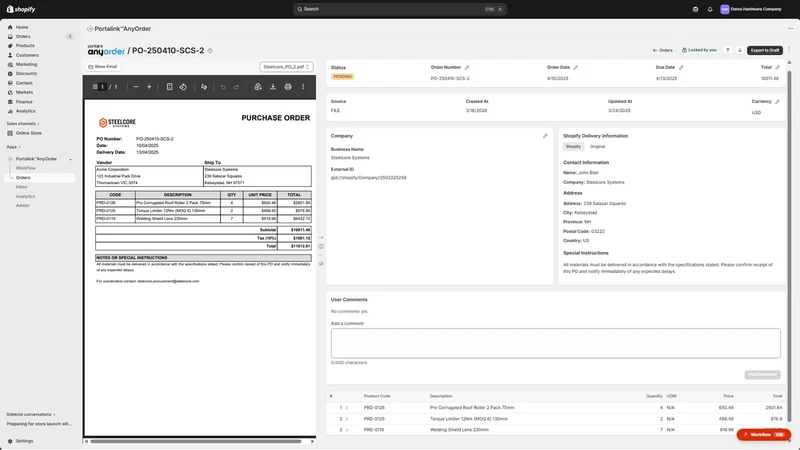Viewport: 800px width, 450px height.
Task: Open Markets in the Shopify sidebar
Action: pos(24,92)
